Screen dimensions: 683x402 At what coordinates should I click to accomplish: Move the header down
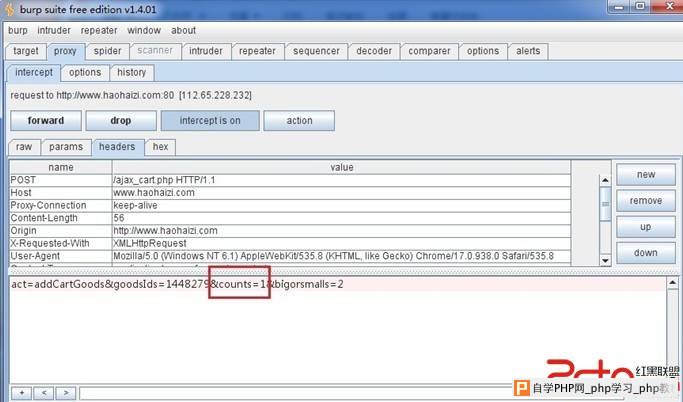click(646, 253)
